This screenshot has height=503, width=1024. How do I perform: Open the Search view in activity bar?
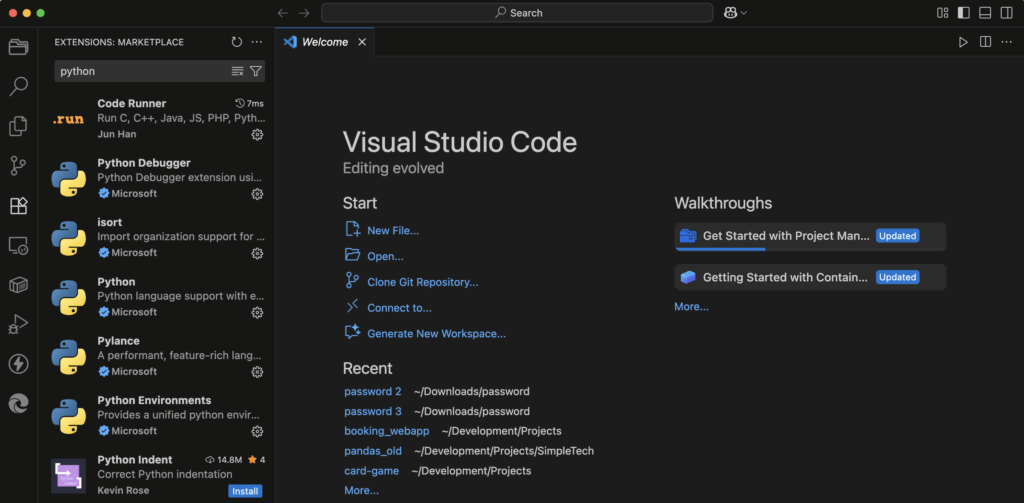[x=18, y=86]
